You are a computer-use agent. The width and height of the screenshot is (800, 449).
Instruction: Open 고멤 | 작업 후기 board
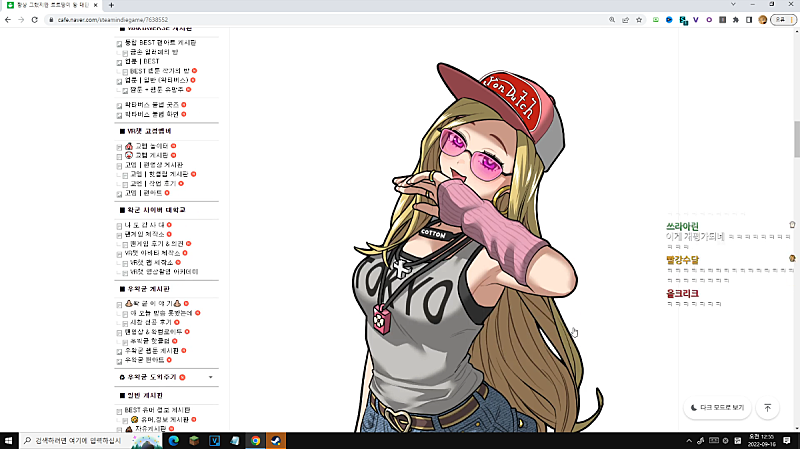pyautogui.click(x=153, y=183)
